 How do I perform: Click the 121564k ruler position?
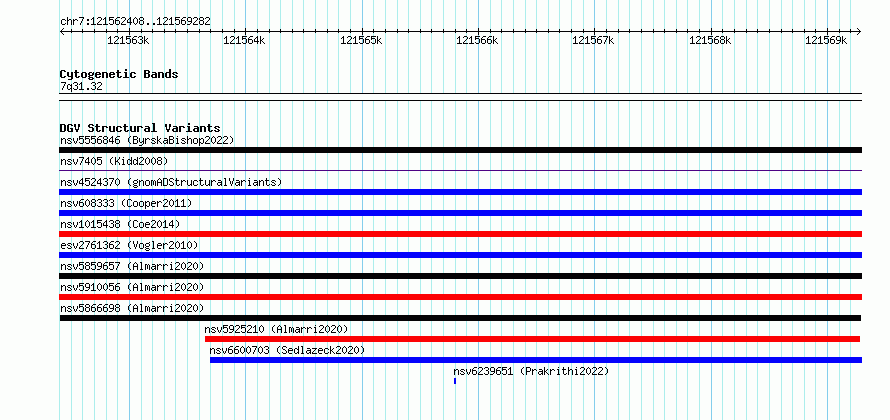point(245,40)
